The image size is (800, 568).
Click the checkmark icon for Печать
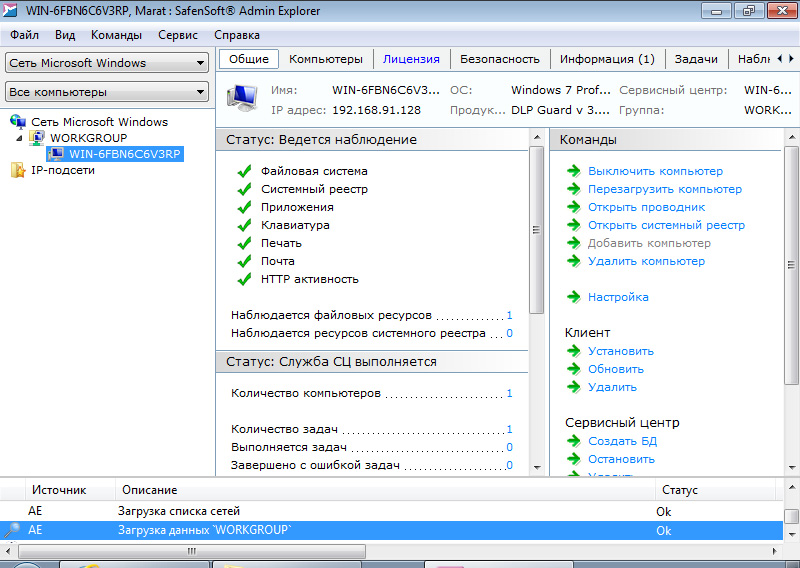[x=244, y=243]
